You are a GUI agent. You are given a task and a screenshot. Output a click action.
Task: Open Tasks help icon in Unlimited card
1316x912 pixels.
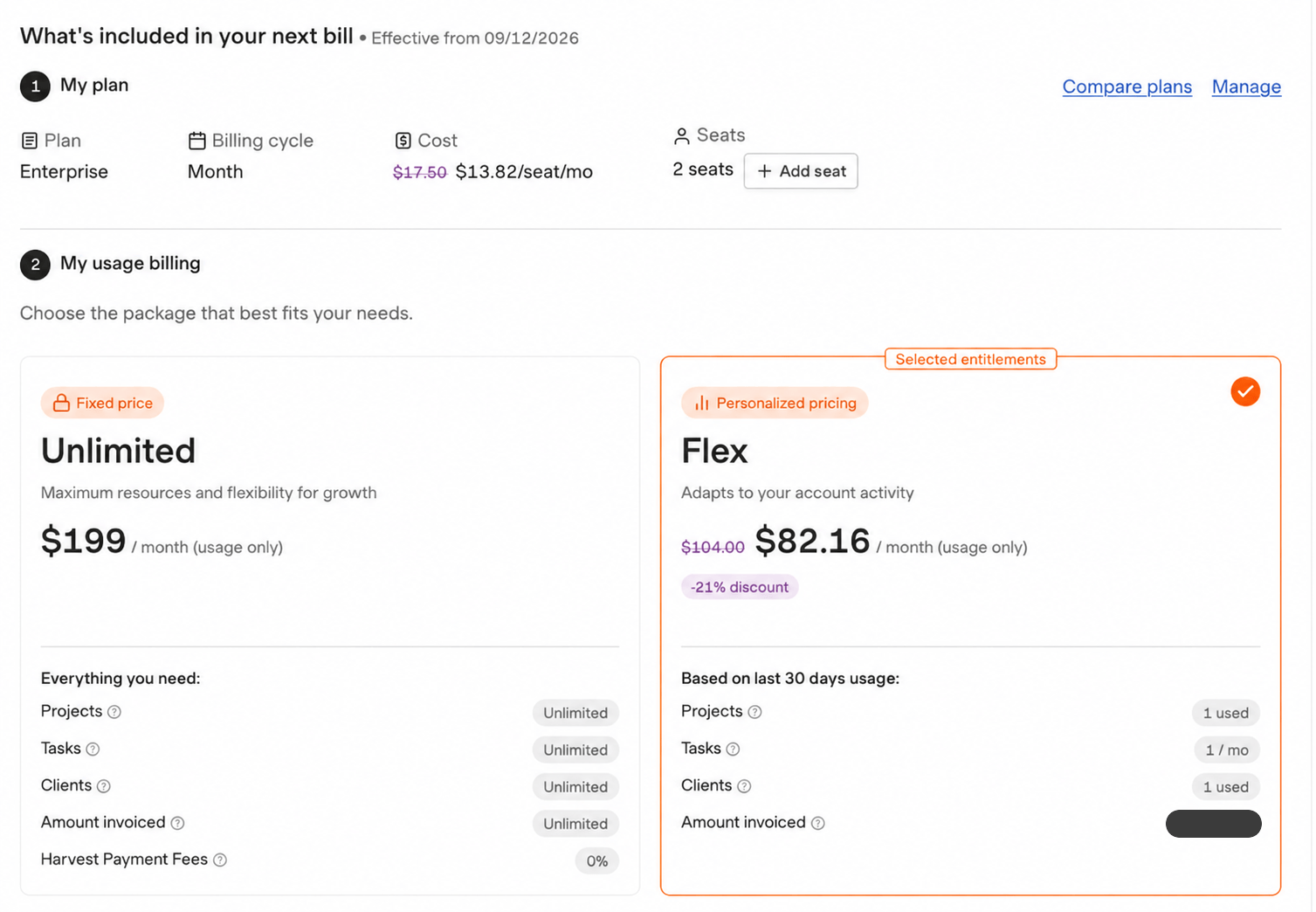(93, 749)
